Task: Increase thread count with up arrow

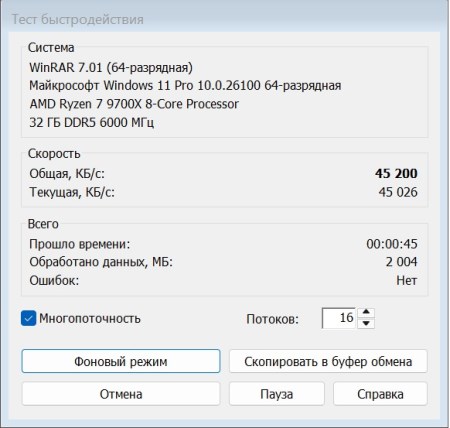Action: [x=366, y=313]
